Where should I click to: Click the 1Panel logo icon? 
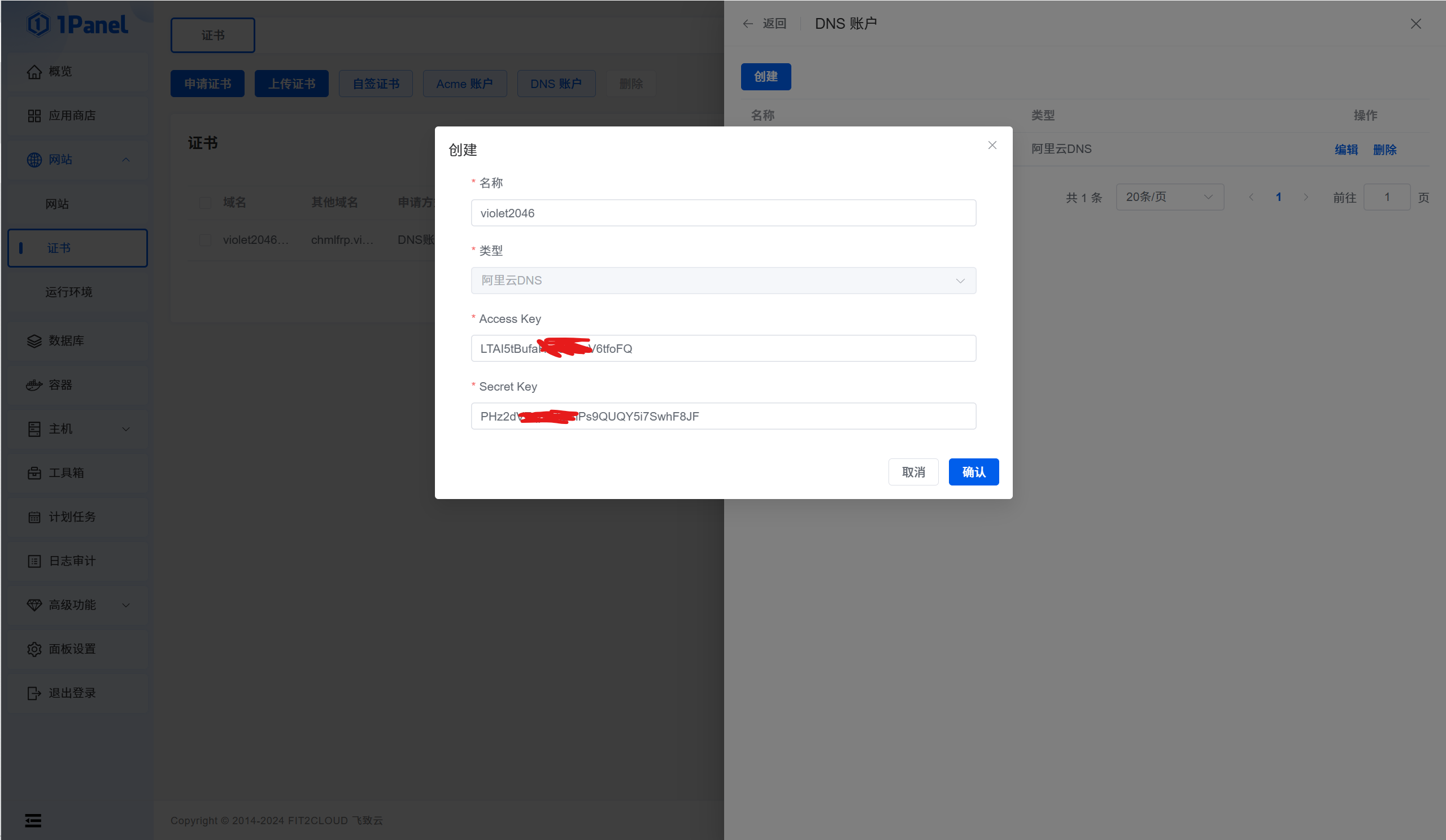[39, 24]
